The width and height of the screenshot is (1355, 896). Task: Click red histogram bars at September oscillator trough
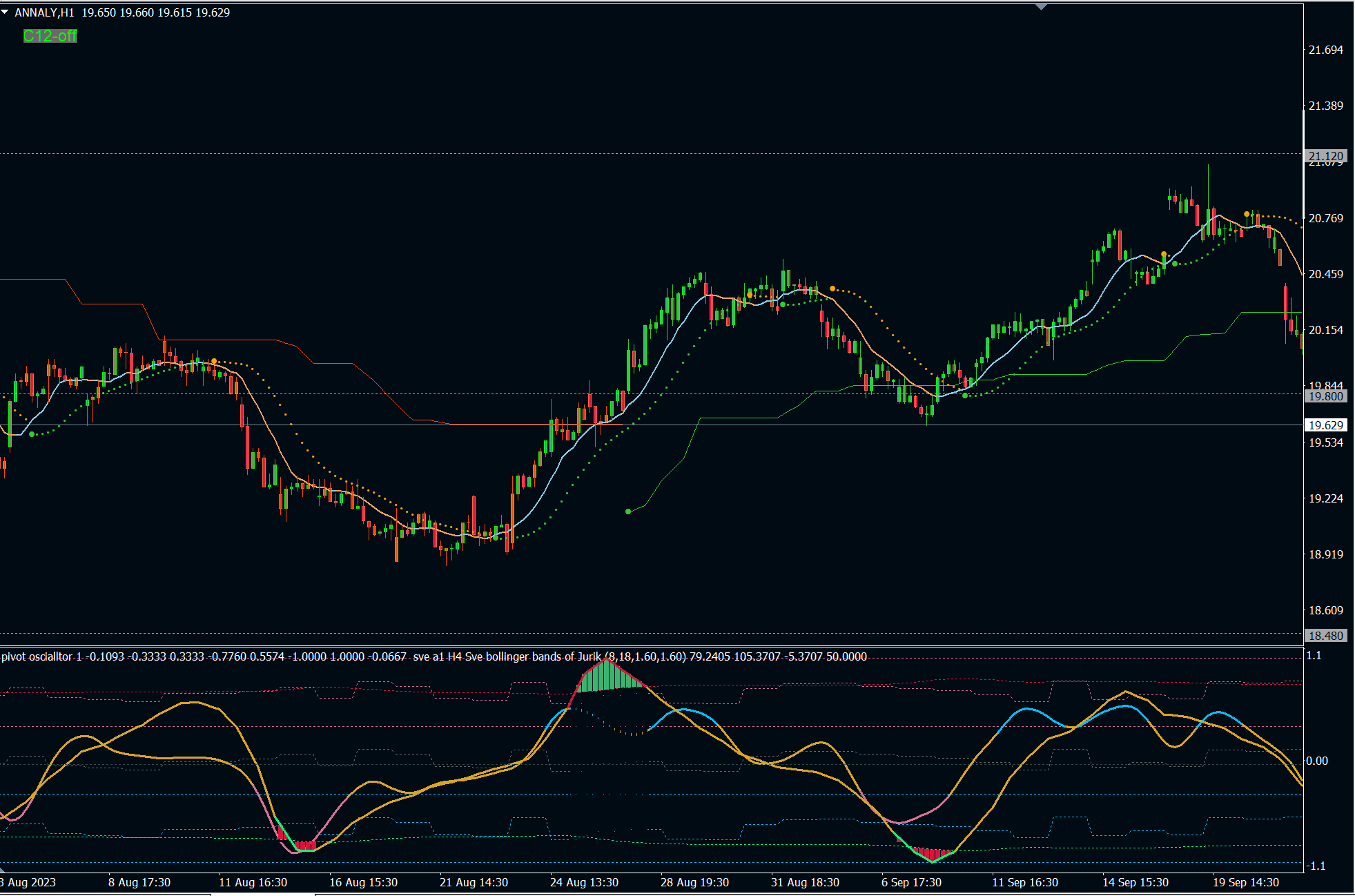[x=932, y=853]
